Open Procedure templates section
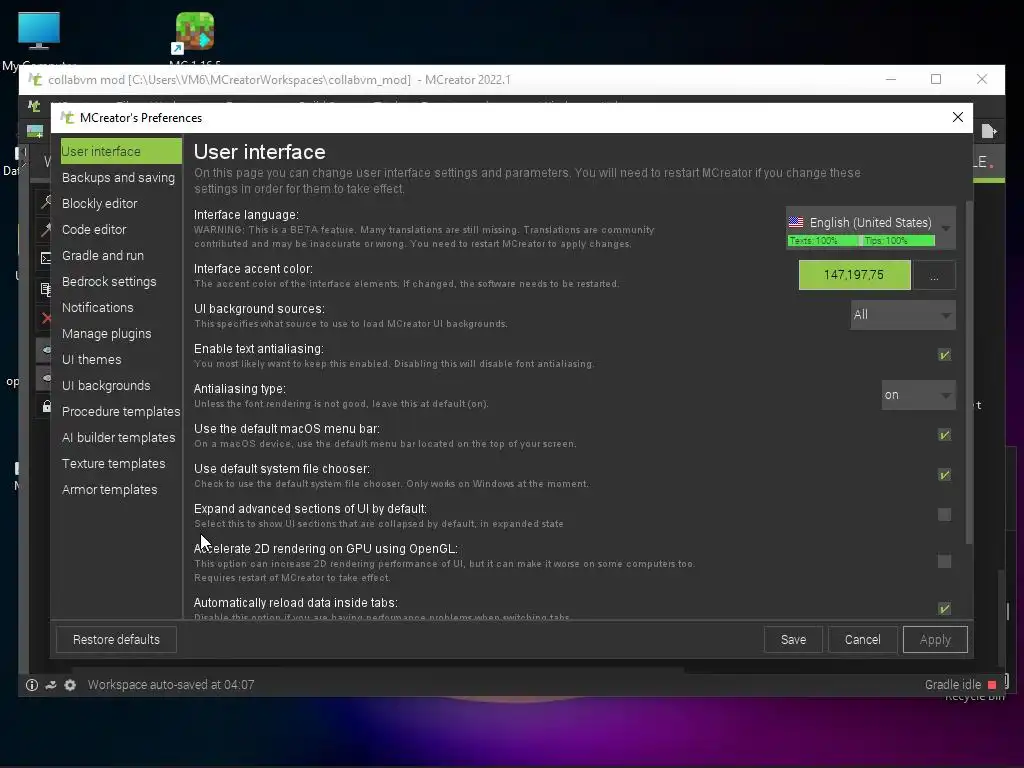 pyautogui.click(x=121, y=411)
